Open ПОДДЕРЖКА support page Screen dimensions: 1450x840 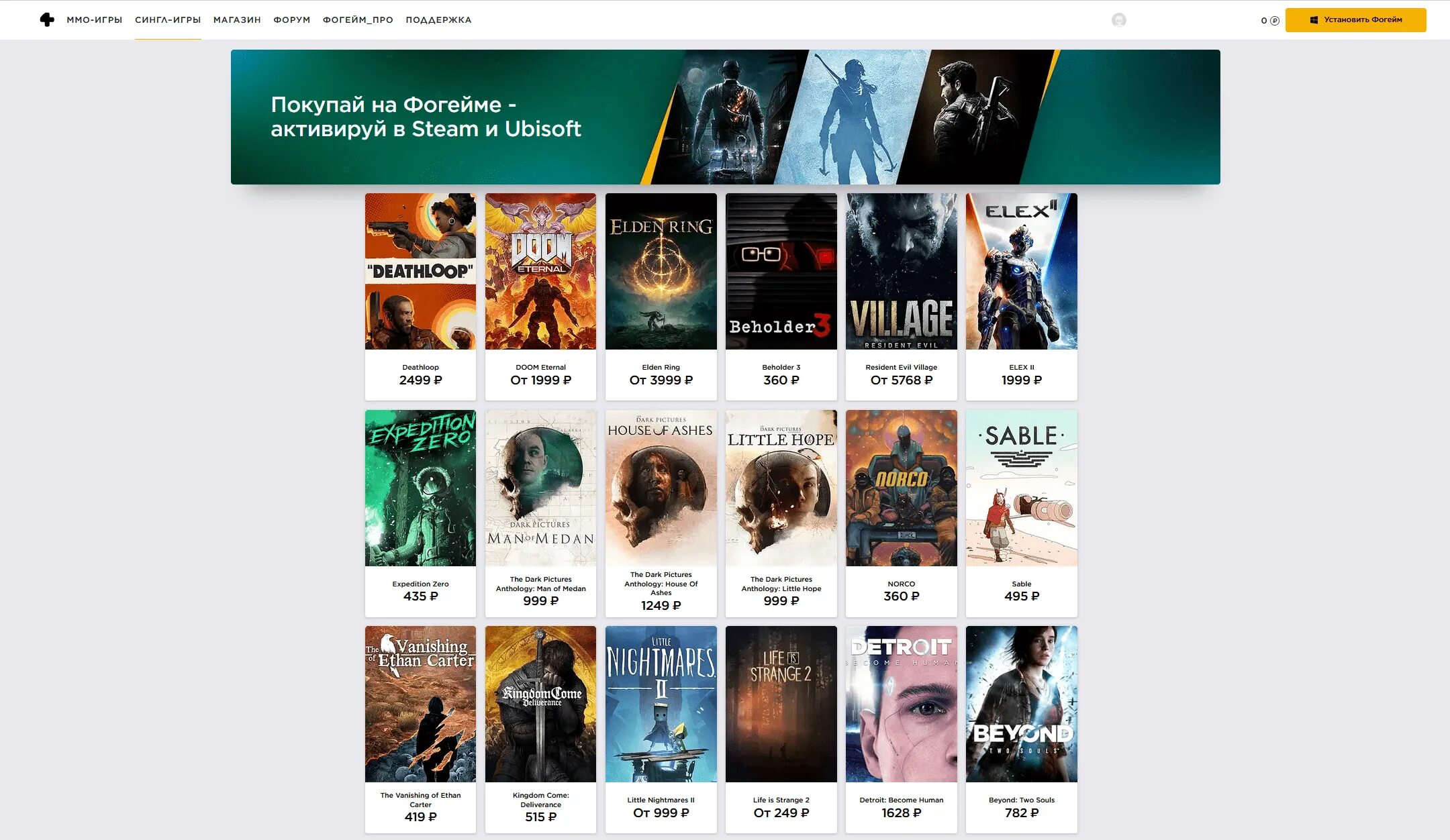tap(438, 20)
